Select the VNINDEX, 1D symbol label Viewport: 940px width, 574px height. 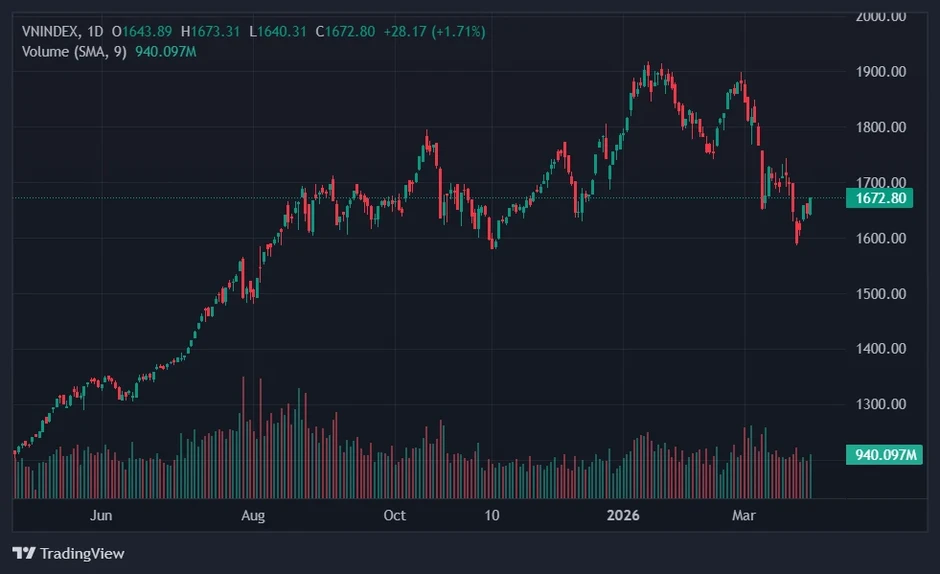tap(62, 31)
